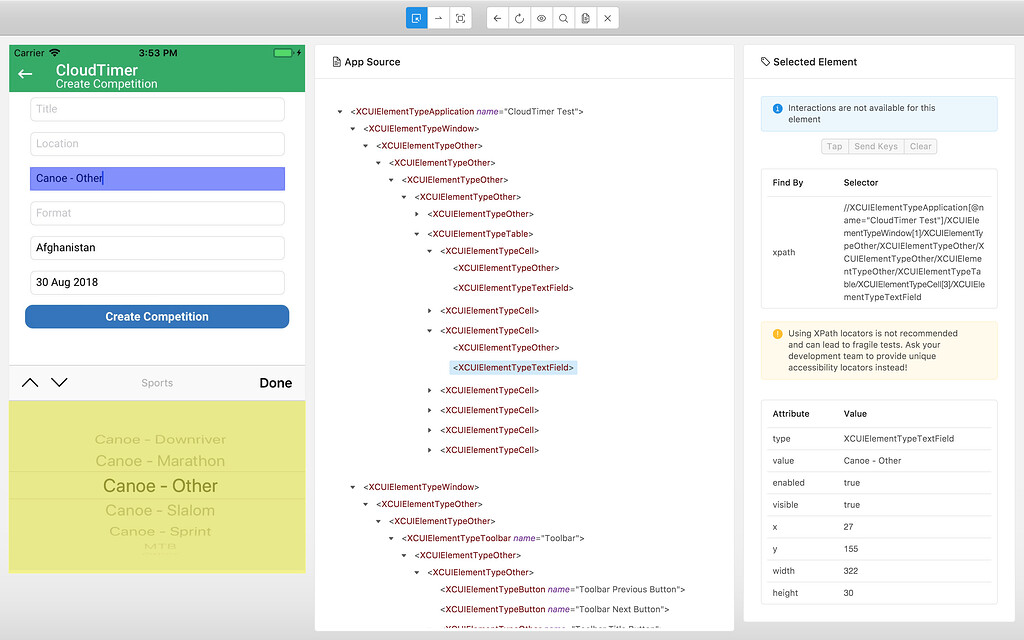Image resolution: width=1024 pixels, height=640 pixels.
Task: Click the Sports label in the picker toolbar
Action: [157, 383]
